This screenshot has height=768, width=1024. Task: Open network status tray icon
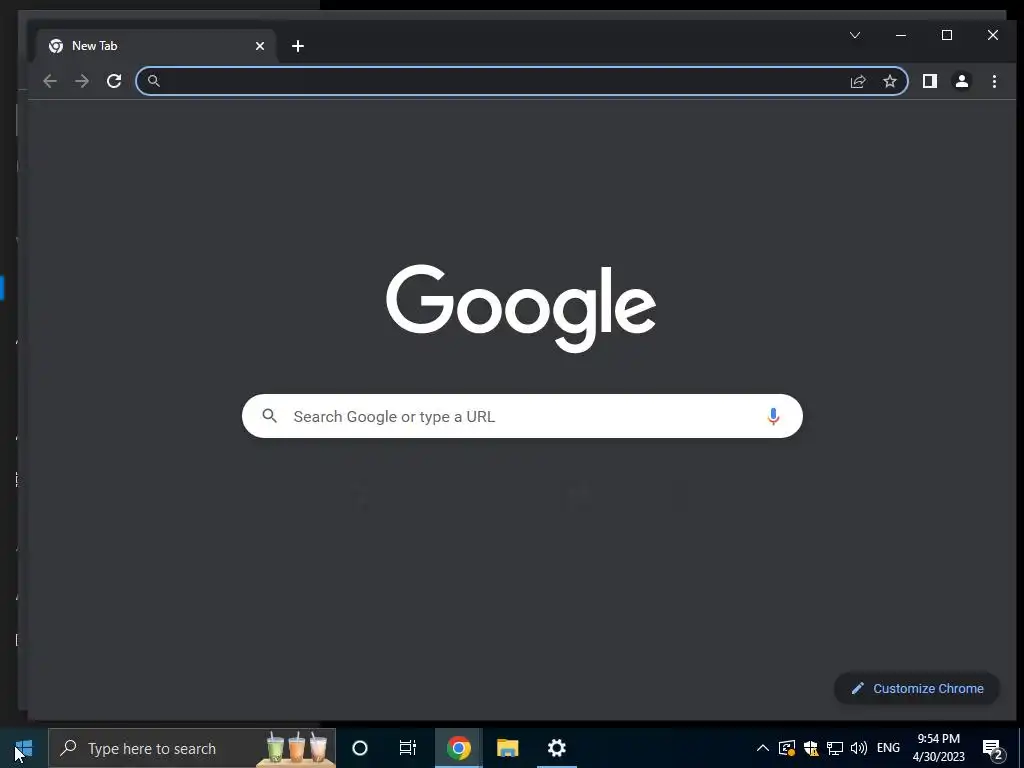coord(835,748)
